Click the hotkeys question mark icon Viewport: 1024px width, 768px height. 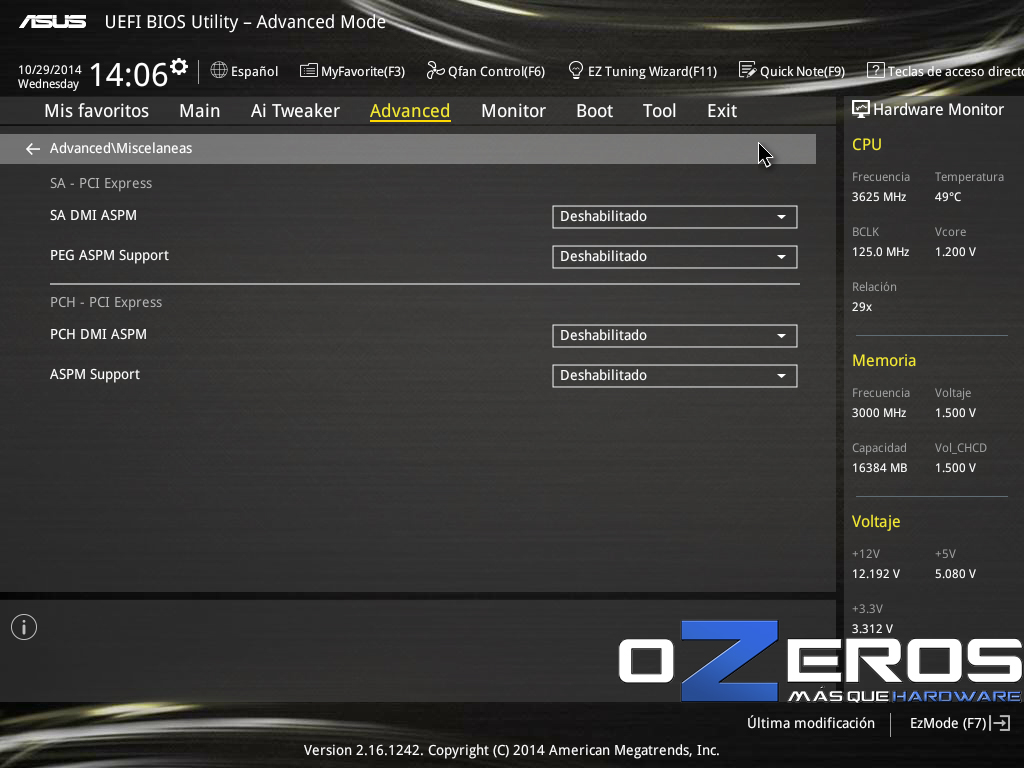[x=875, y=70]
